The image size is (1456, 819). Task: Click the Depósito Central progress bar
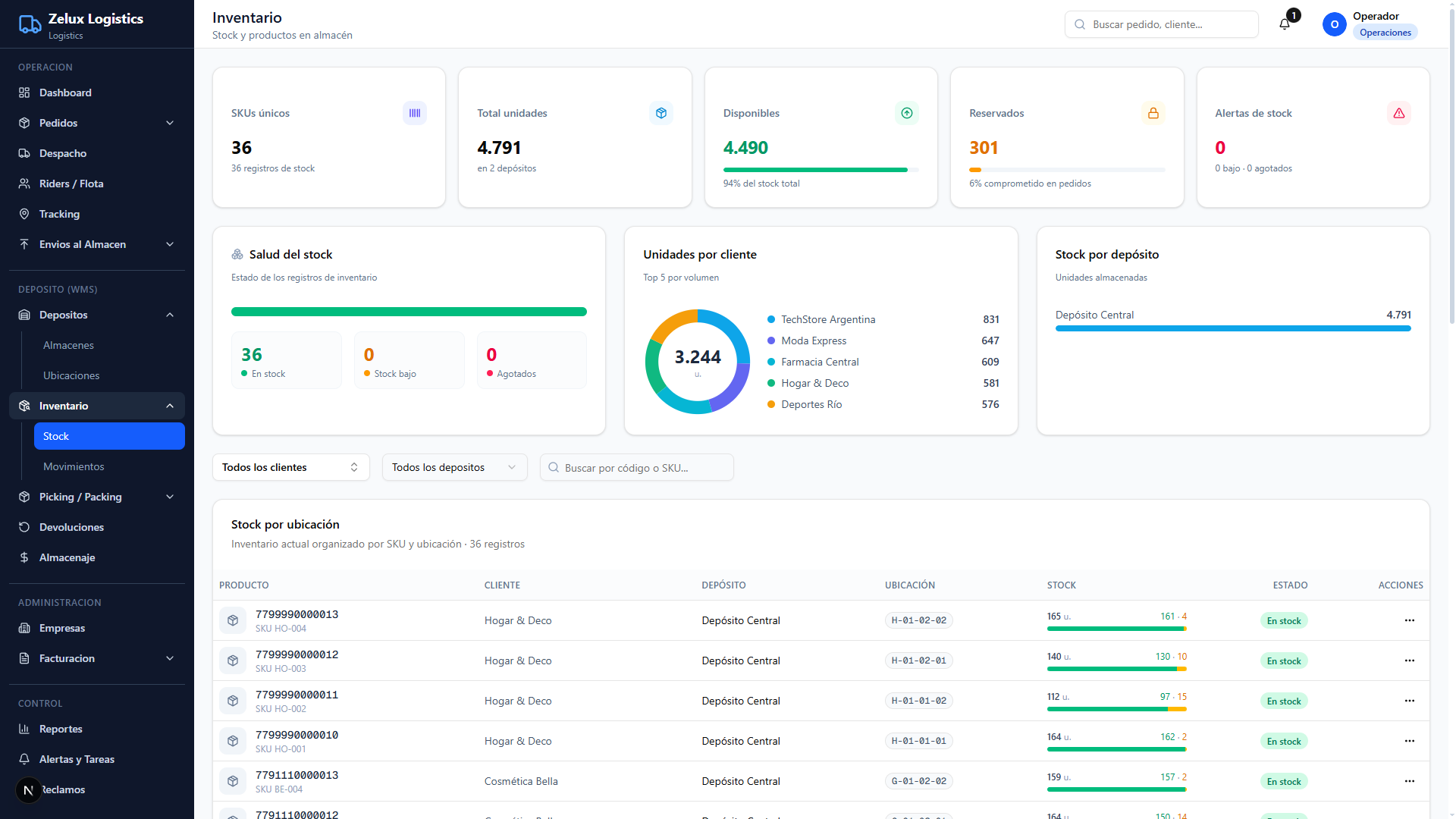coord(1233,328)
